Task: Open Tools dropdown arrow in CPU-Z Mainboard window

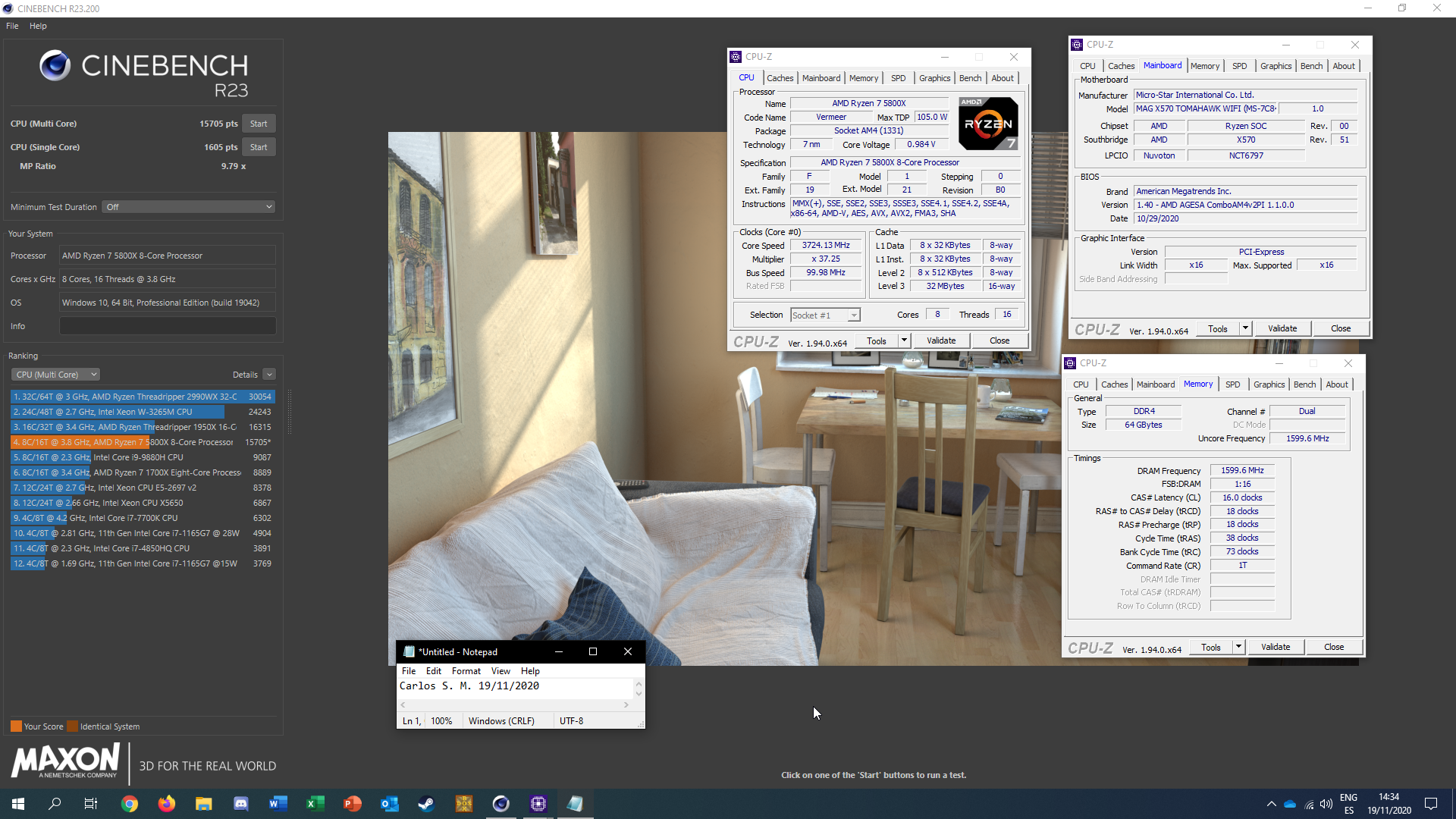Action: [x=1245, y=329]
